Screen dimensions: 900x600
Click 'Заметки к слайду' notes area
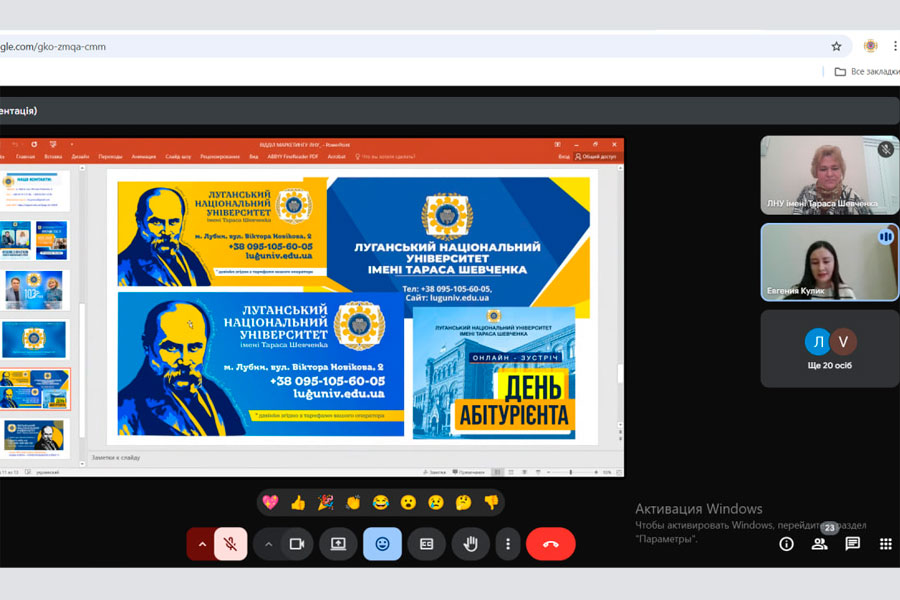(x=116, y=458)
